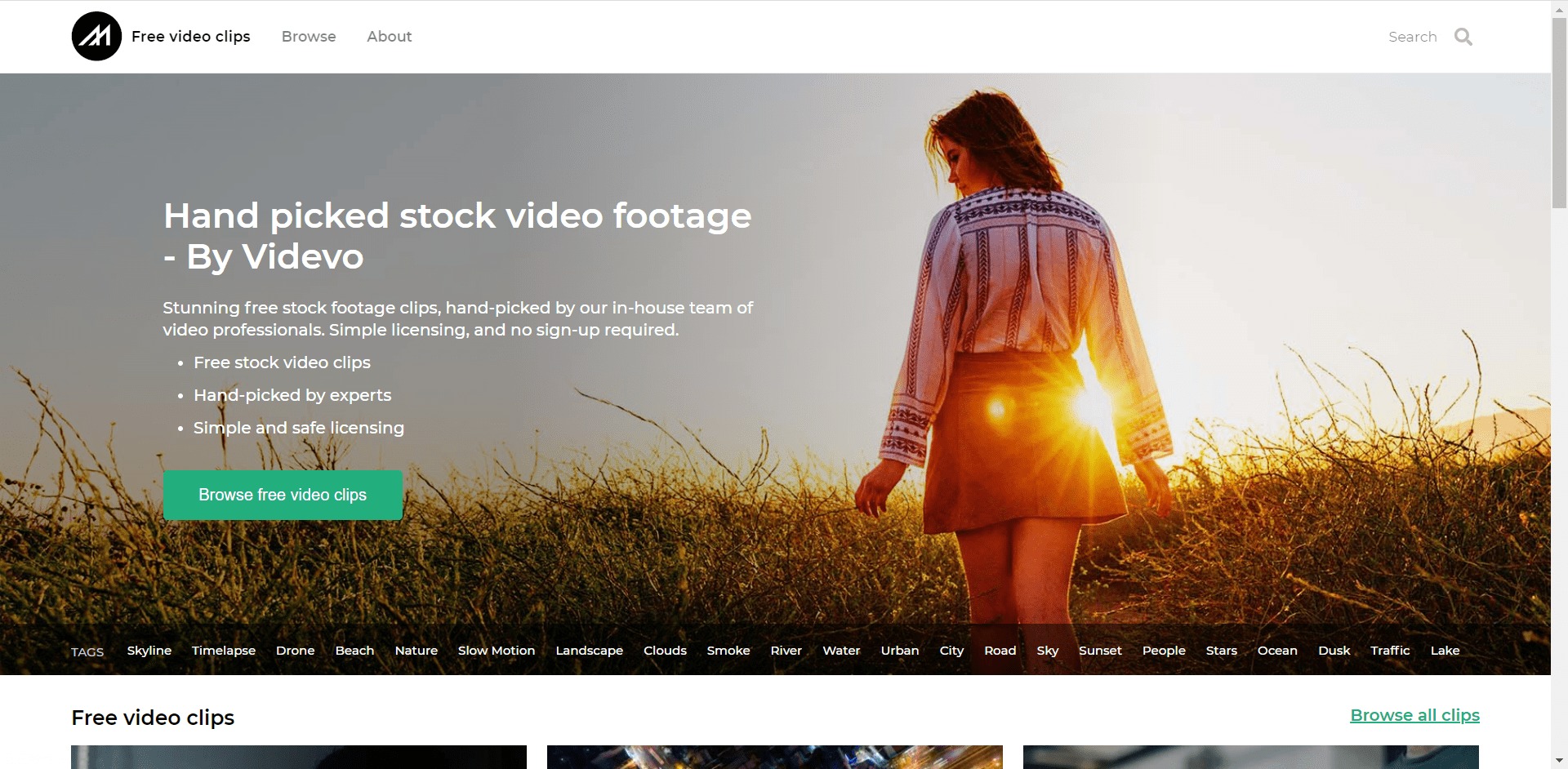This screenshot has height=769, width=1568.
Task: Click the 'Hand-picked by experts' bullet
Action: pyautogui.click(x=292, y=395)
